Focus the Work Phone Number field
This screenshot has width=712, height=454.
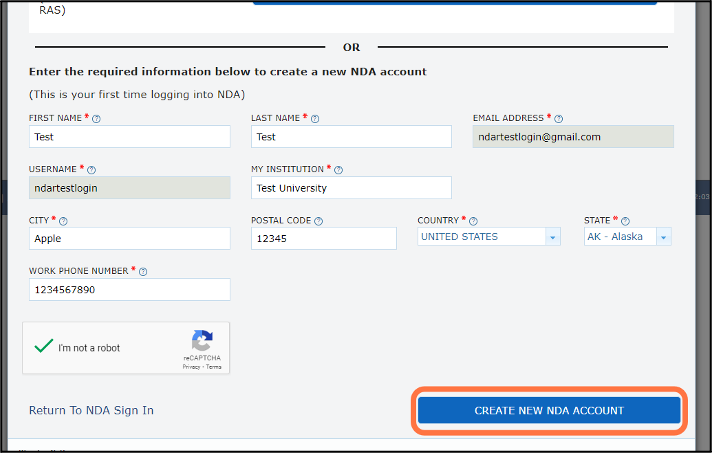tap(130, 289)
